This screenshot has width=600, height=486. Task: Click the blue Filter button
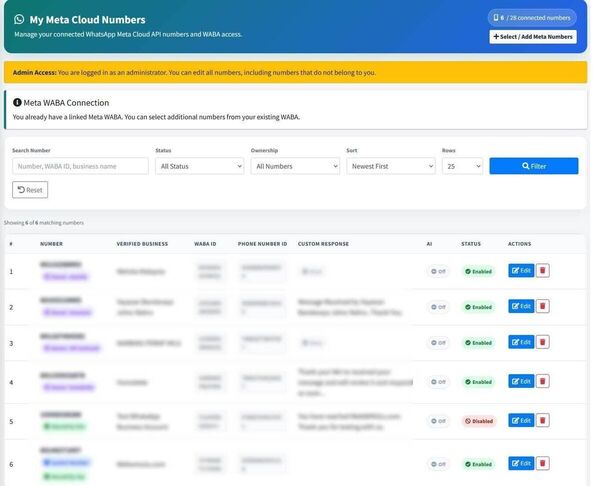tap(534, 166)
